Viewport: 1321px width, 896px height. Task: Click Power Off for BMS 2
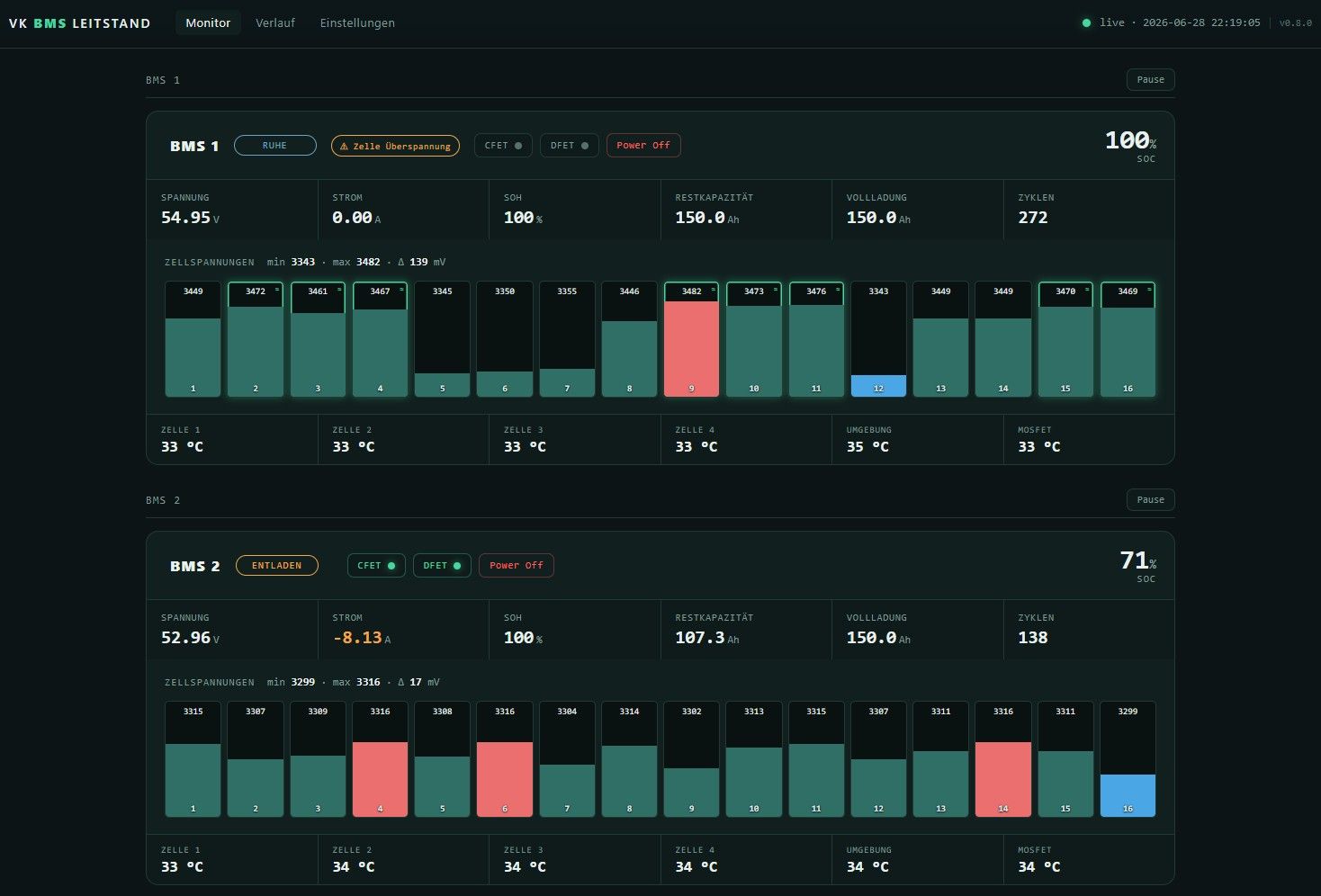tap(517, 566)
